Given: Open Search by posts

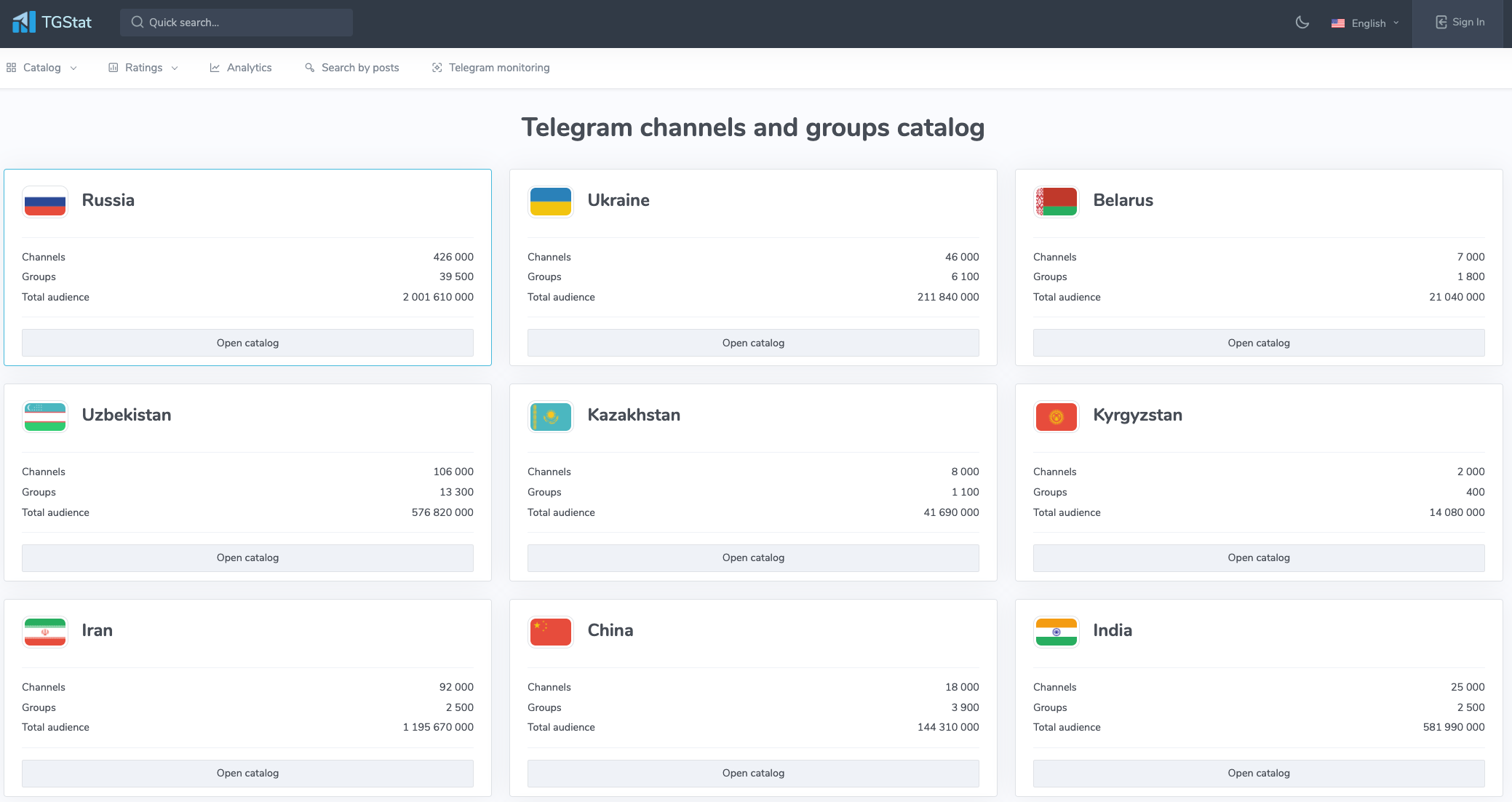Looking at the screenshot, I should tap(352, 68).
